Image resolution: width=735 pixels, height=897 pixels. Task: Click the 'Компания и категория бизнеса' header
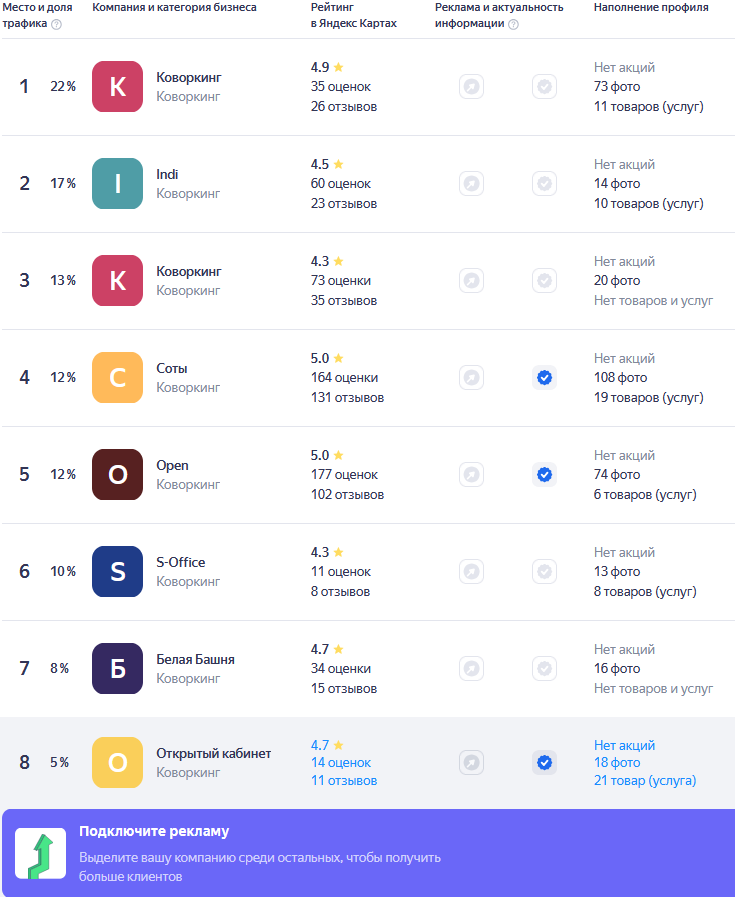coord(174,7)
